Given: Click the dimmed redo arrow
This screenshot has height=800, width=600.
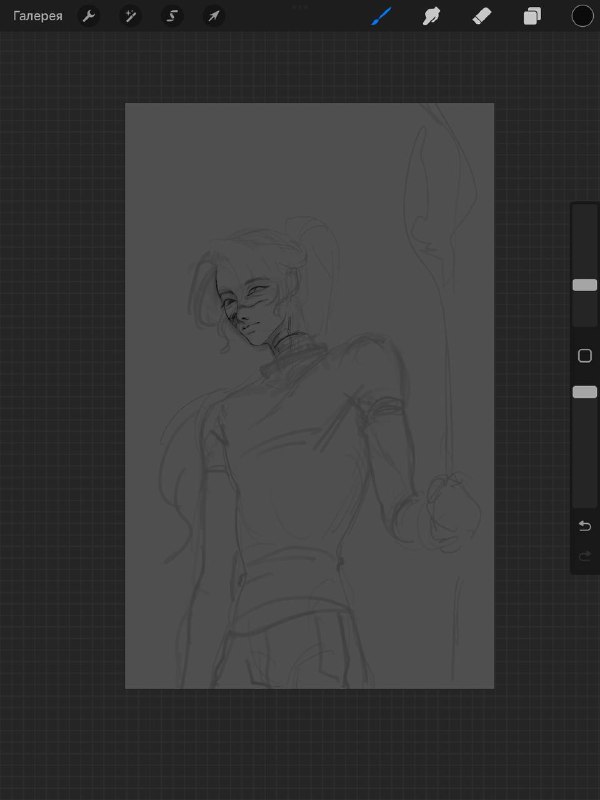Looking at the screenshot, I should (x=585, y=556).
